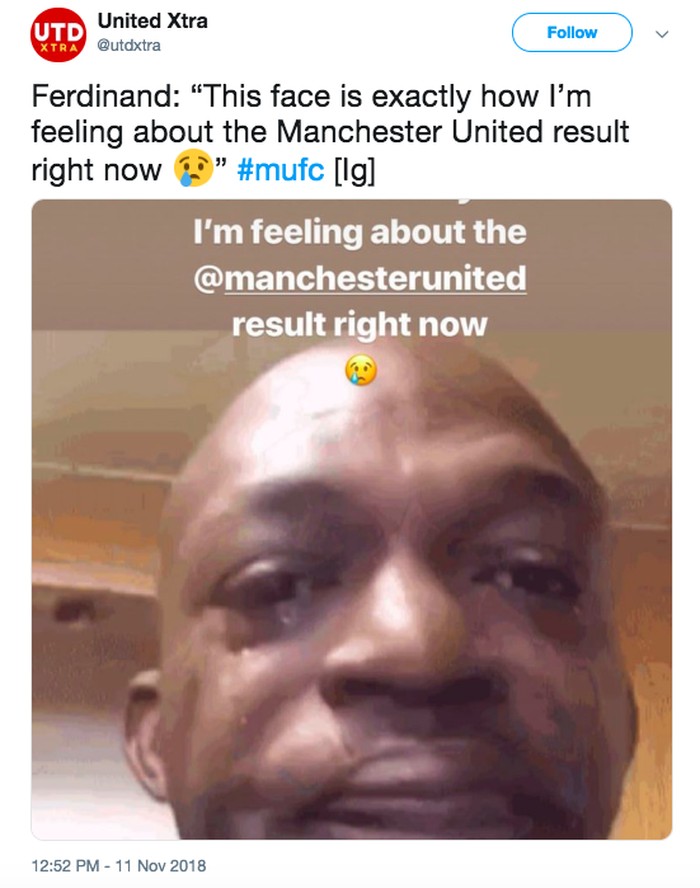The width and height of the screenshot is (700, 888).
Task: Click 'right now' in the tweet text
Action: coord(96,170)
